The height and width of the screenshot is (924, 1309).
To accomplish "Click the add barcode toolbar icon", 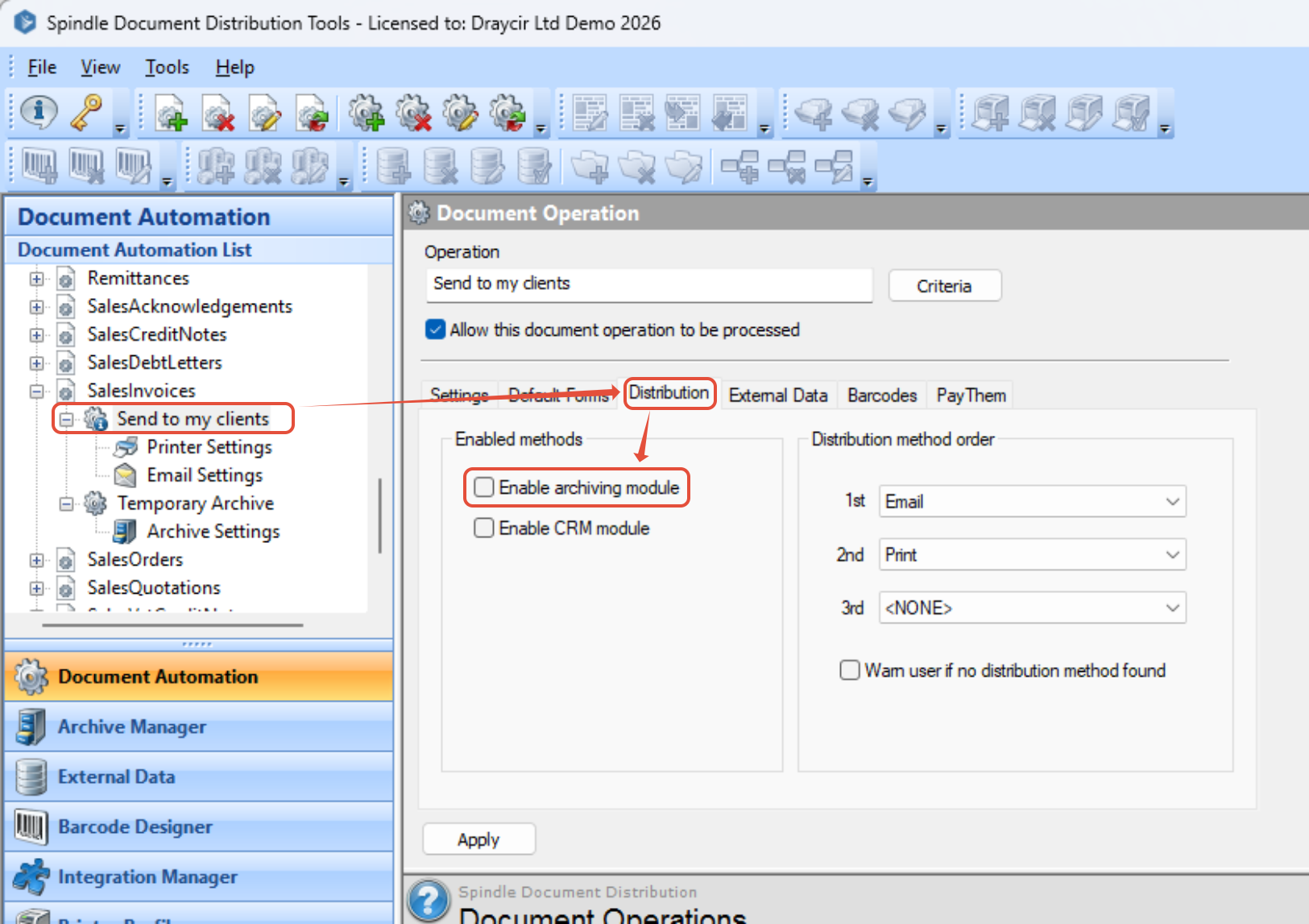I will click(x=39, y=165).
